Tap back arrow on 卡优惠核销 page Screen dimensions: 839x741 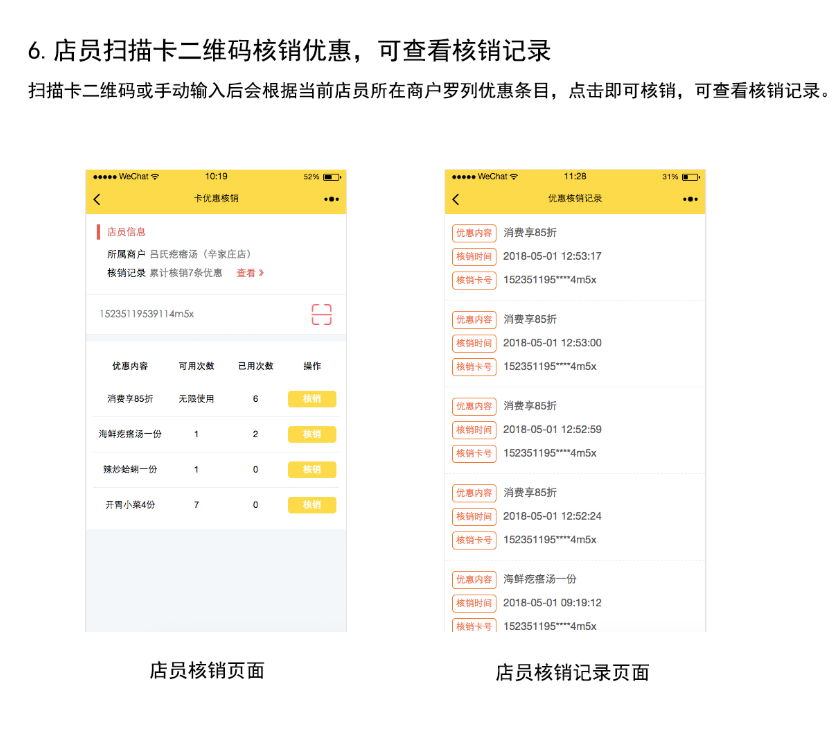tap(97, 199)
